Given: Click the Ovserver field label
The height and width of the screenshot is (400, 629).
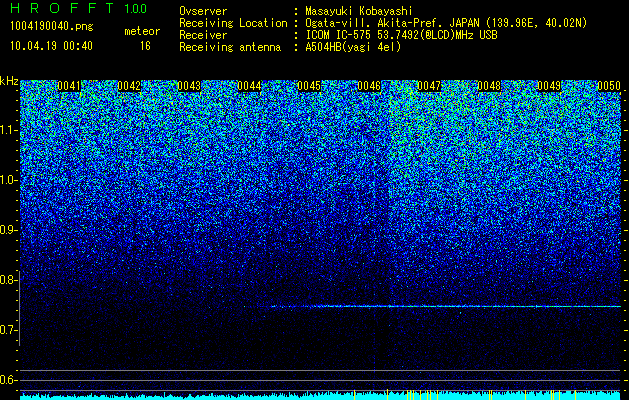Looking at the screenshot, I should (203, 11).
